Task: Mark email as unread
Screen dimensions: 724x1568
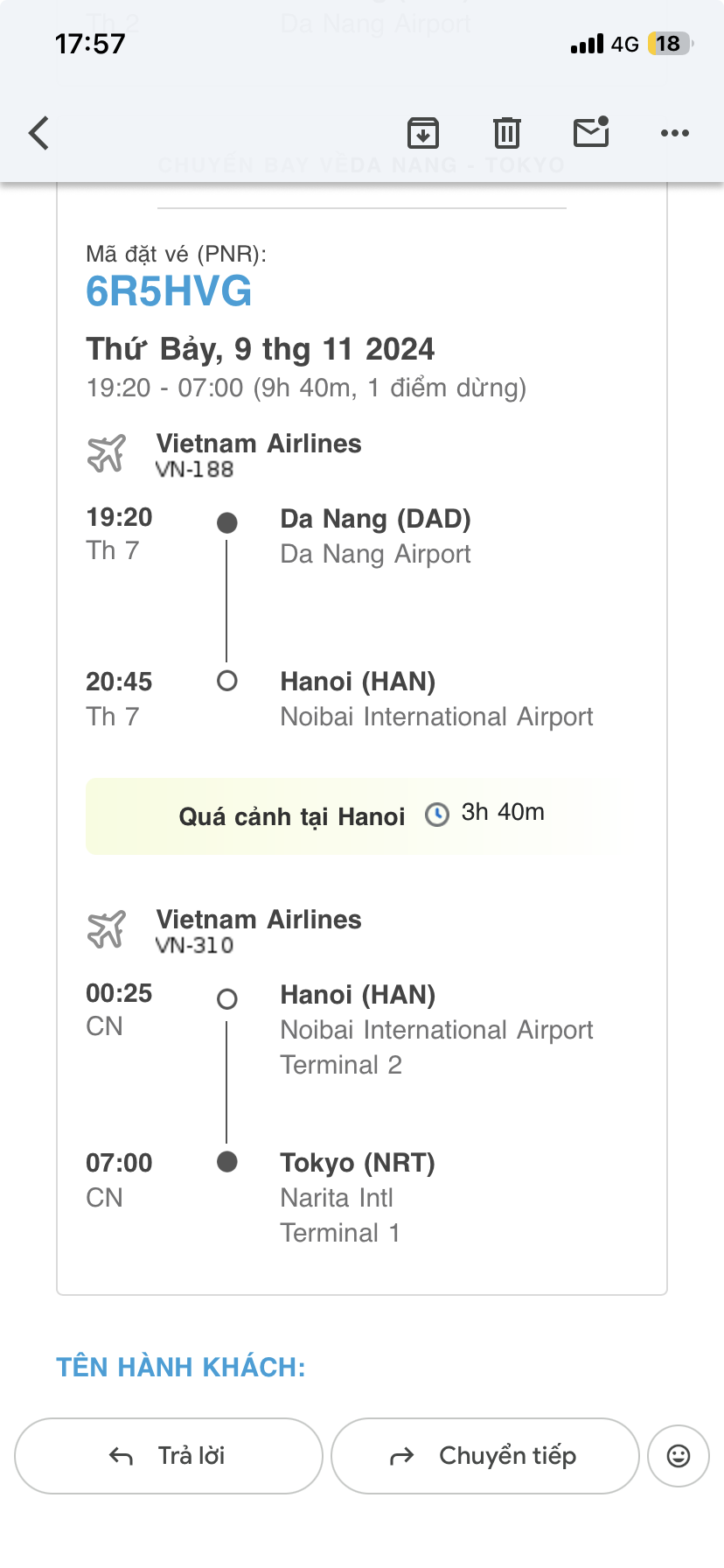Action: point(591,133)
